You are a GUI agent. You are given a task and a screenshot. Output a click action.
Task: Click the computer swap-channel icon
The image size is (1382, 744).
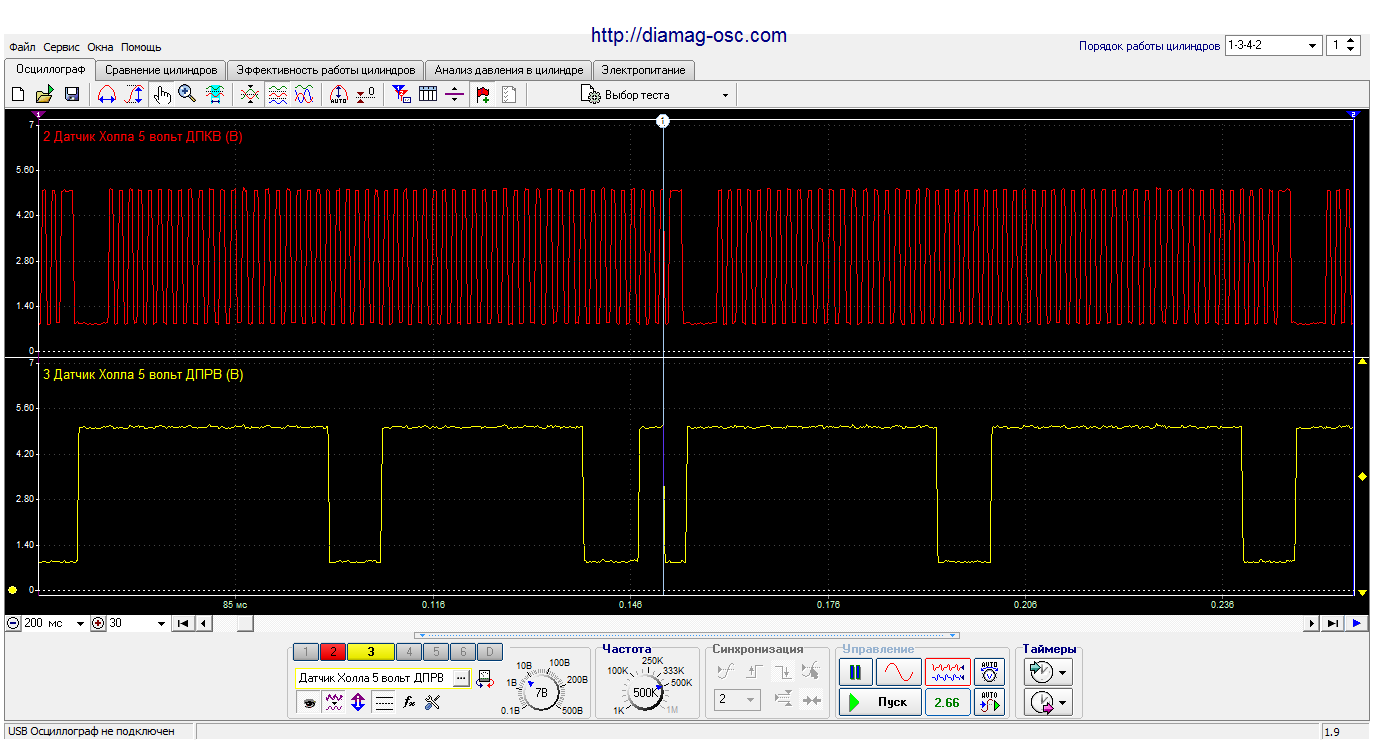(485, 679)
